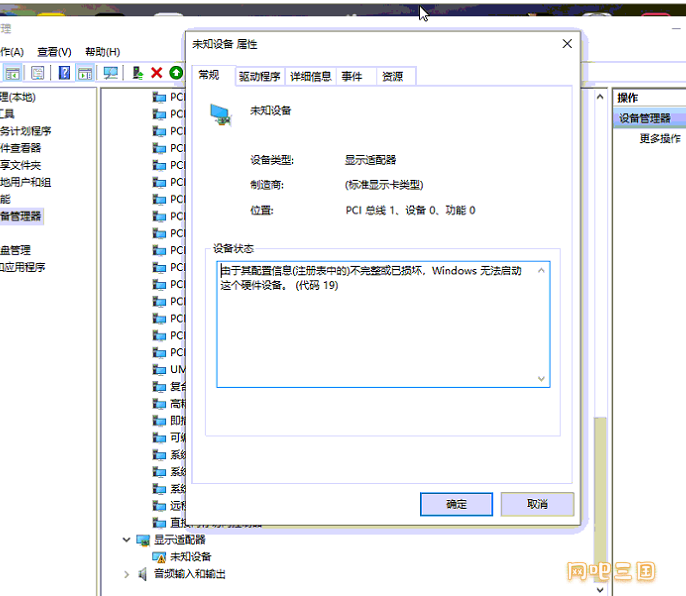Click the 操作 header of actions pane
The height and width of the screenshot is (596, 686).
click(627, 98)
